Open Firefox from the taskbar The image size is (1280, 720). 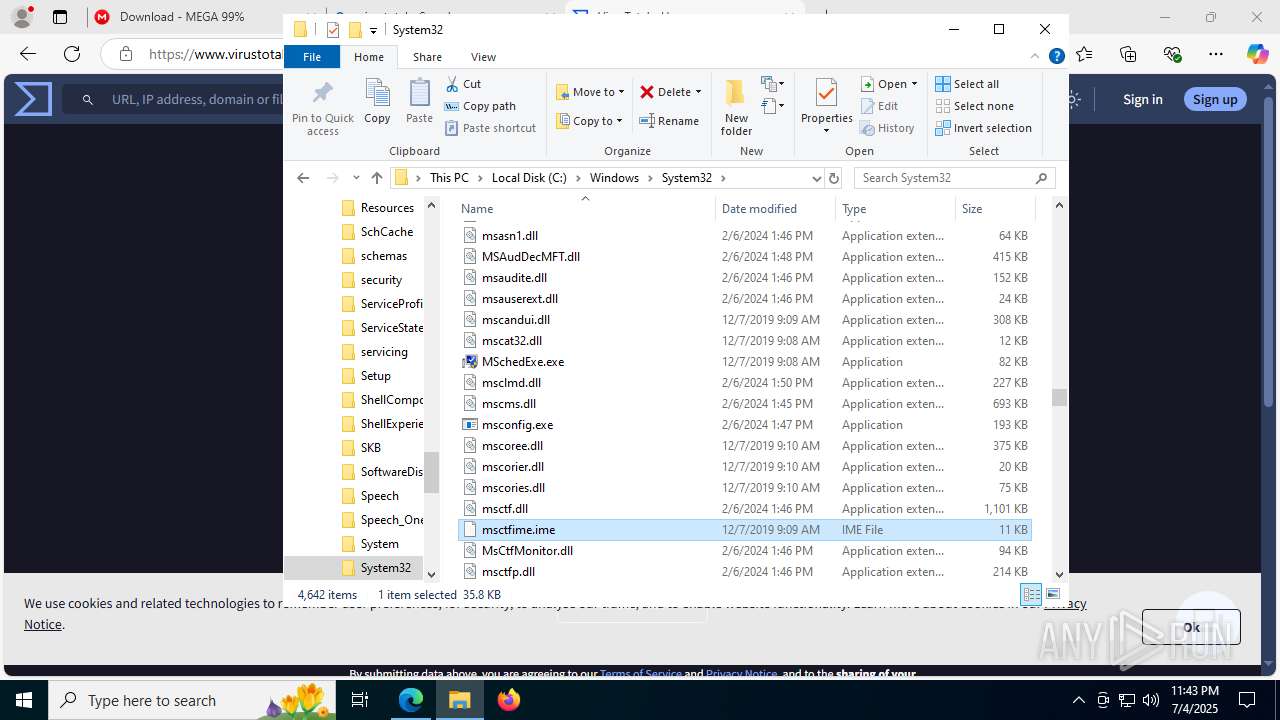[509, 700]
